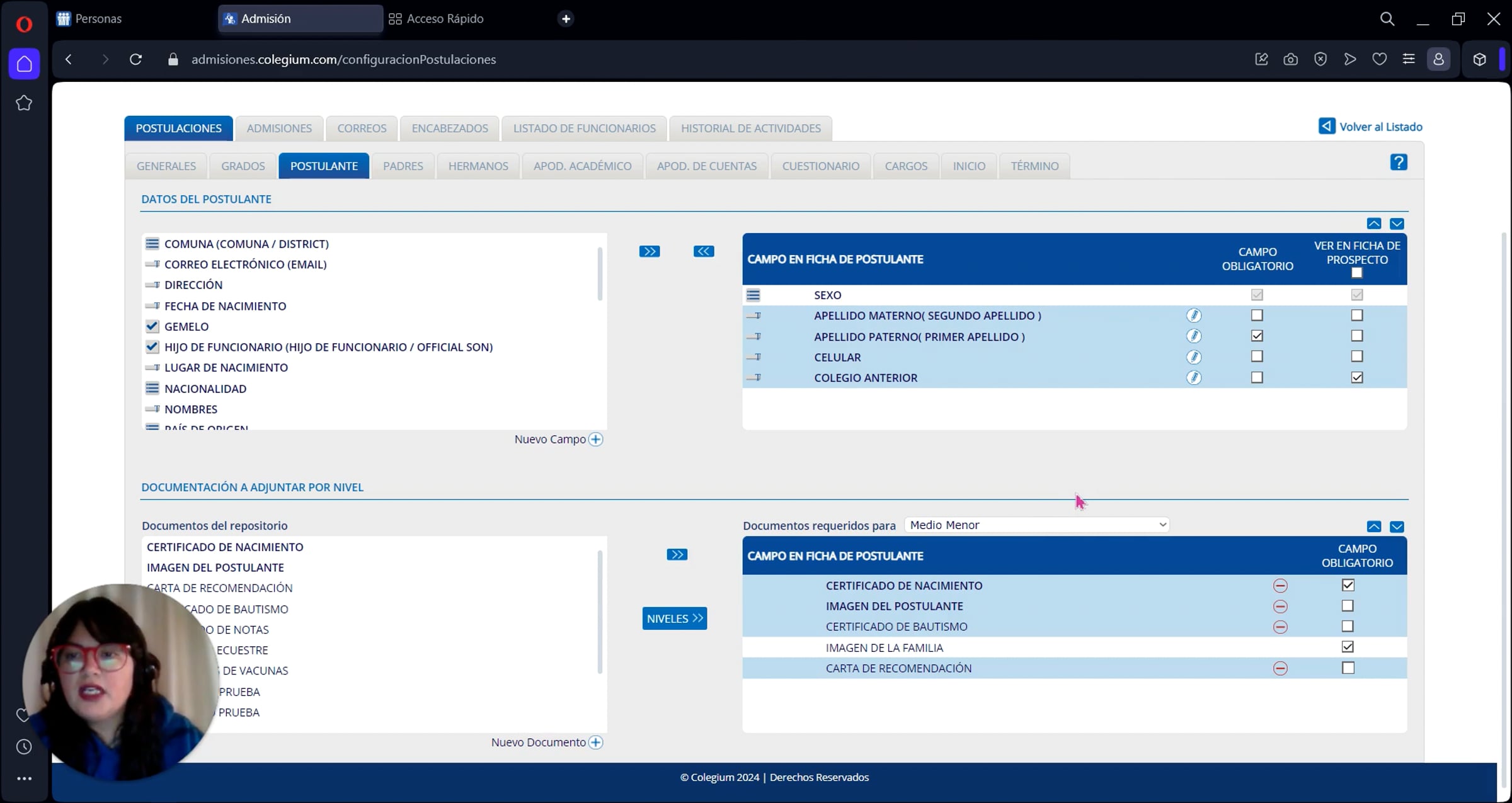
Task: Click plus icon next to Nuevo Campo
Action: click(x=595, y=440)
